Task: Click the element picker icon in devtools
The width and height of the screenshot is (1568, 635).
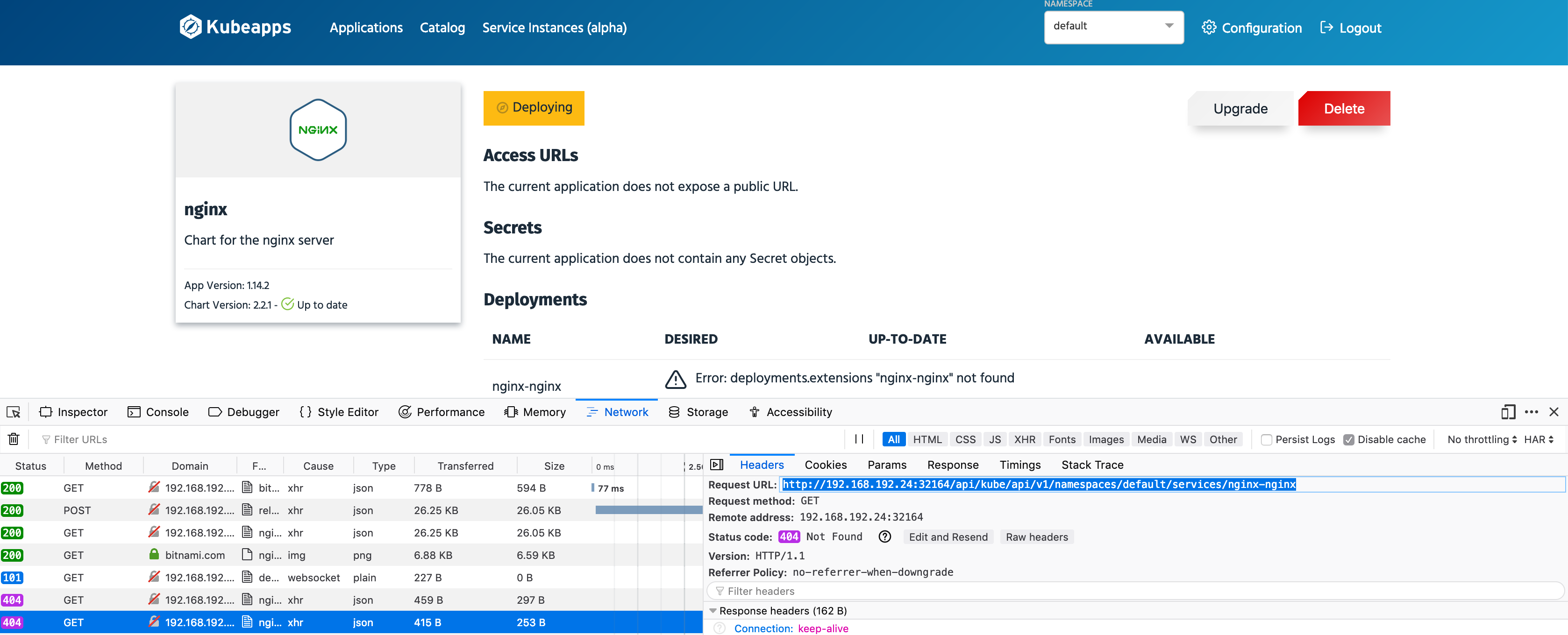Action: (x=14, y=412)
